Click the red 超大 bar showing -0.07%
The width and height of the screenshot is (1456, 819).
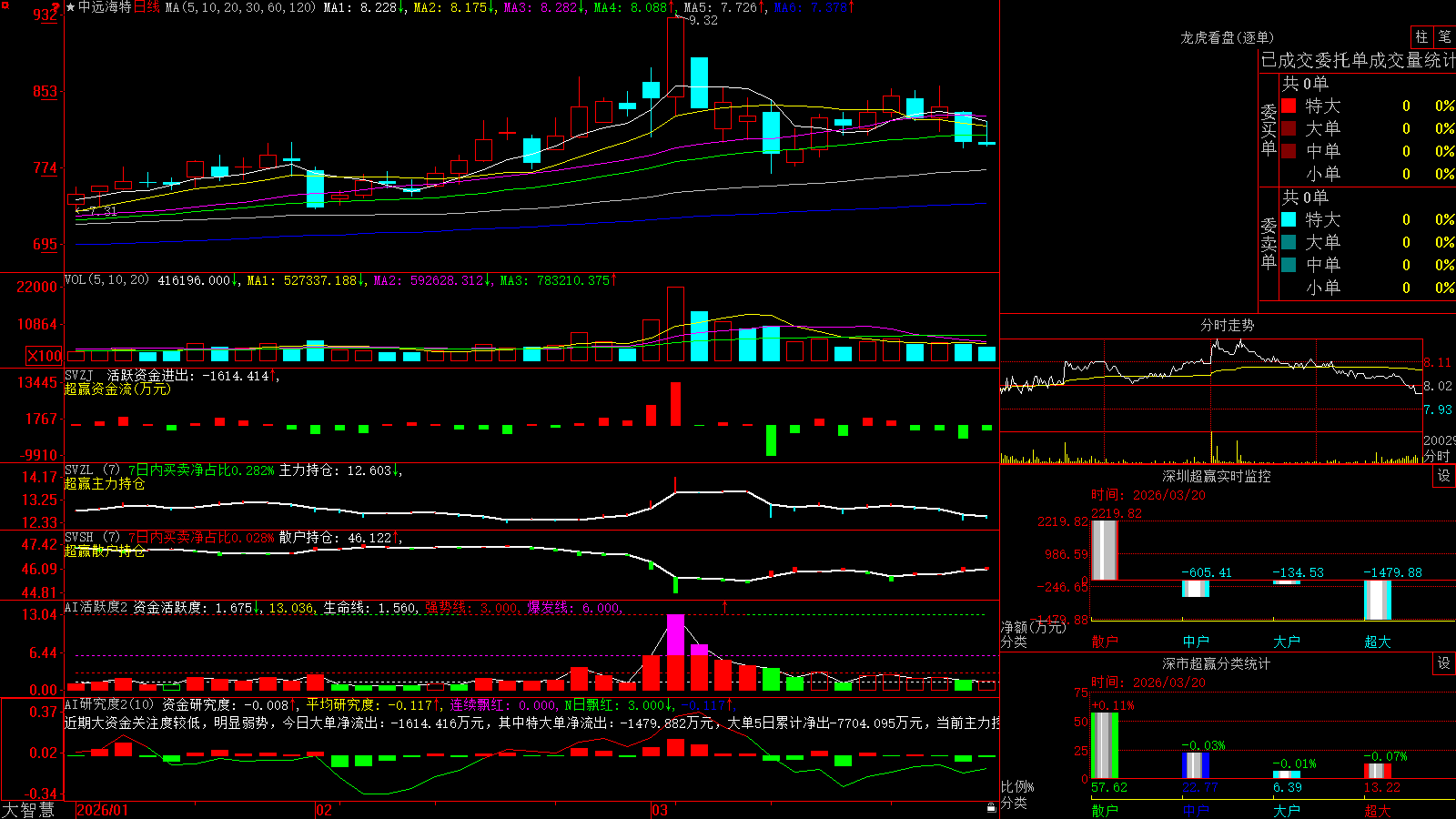tap(1378, 771)
